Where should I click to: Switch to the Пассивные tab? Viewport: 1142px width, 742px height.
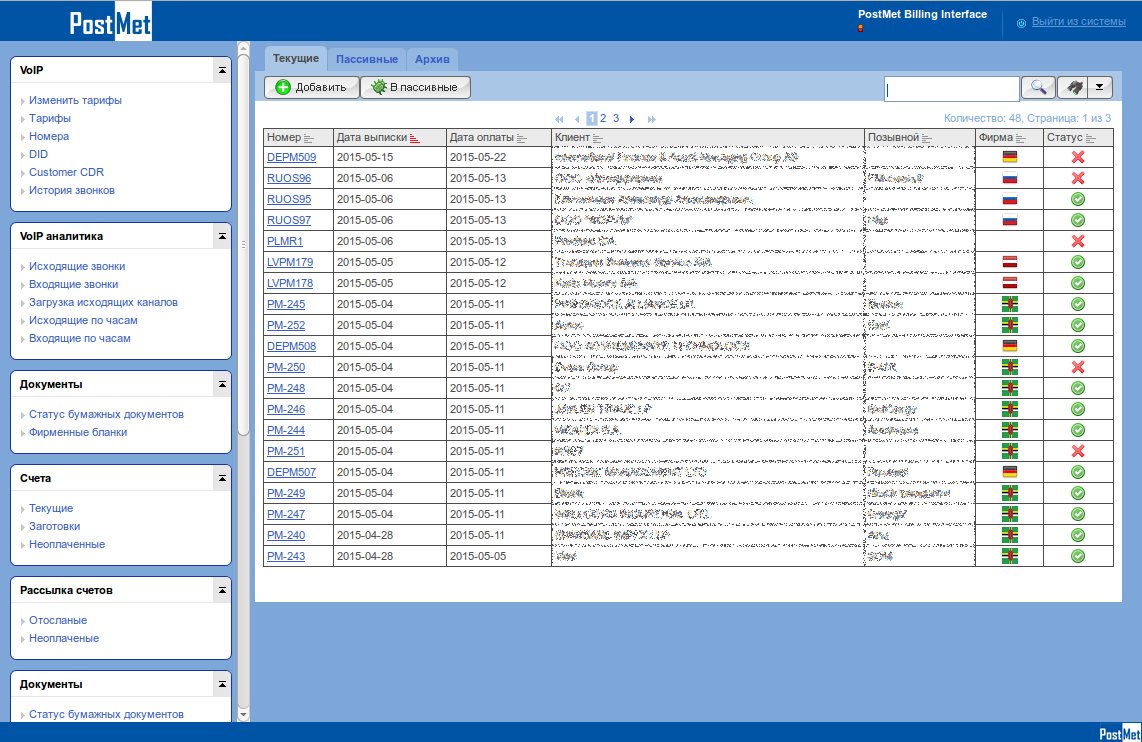tap(366, 59)
